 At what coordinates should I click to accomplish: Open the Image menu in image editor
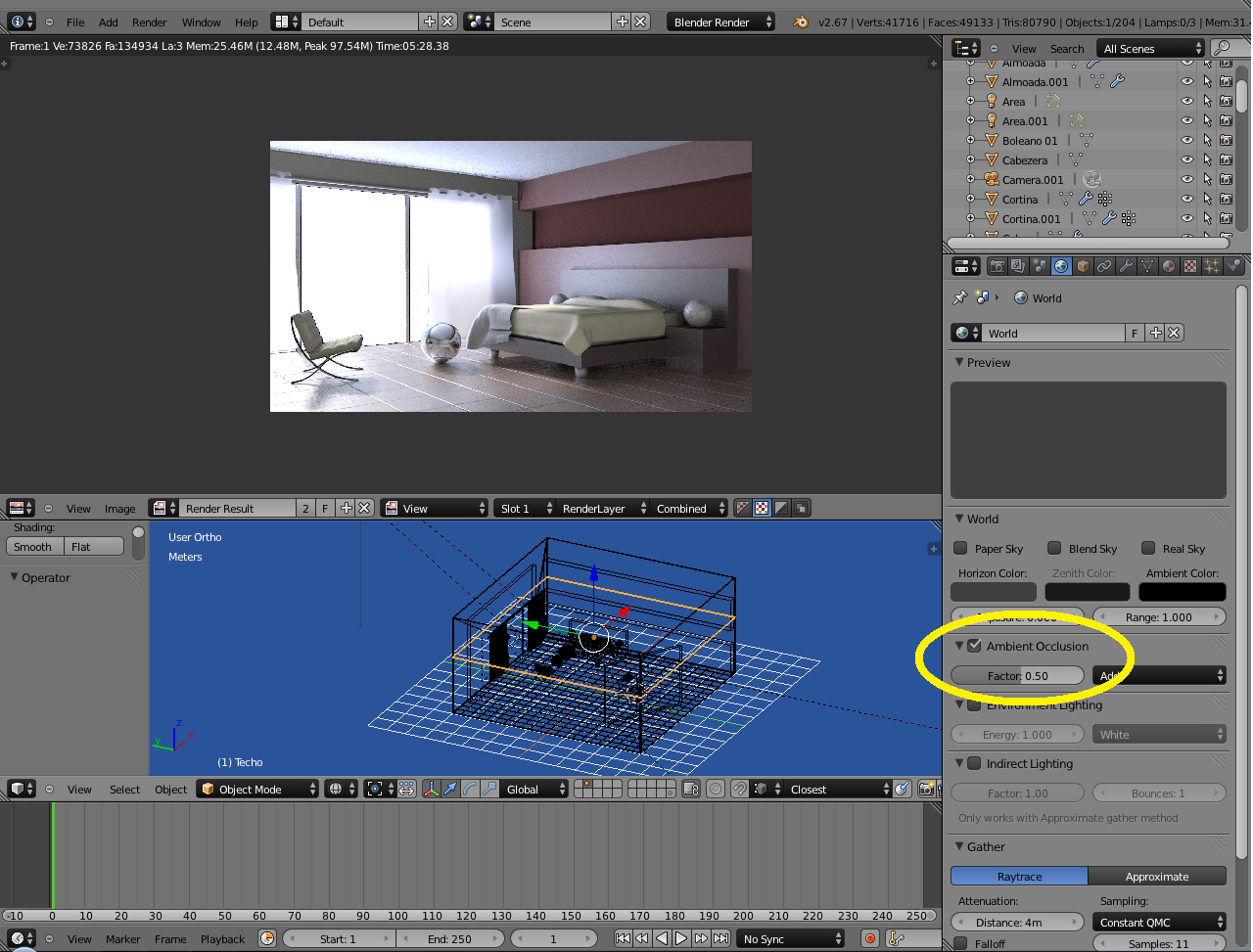click(120, 508)
